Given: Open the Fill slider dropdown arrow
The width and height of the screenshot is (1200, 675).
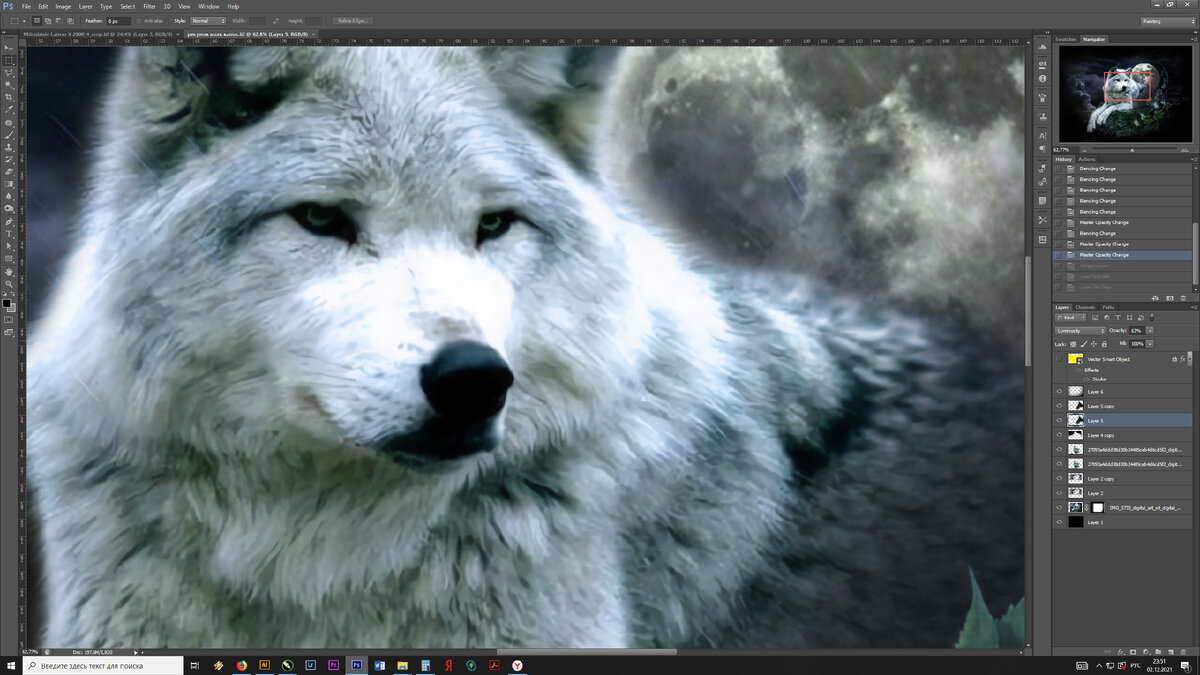Looking at the screenshot, I should point(1151,343).
